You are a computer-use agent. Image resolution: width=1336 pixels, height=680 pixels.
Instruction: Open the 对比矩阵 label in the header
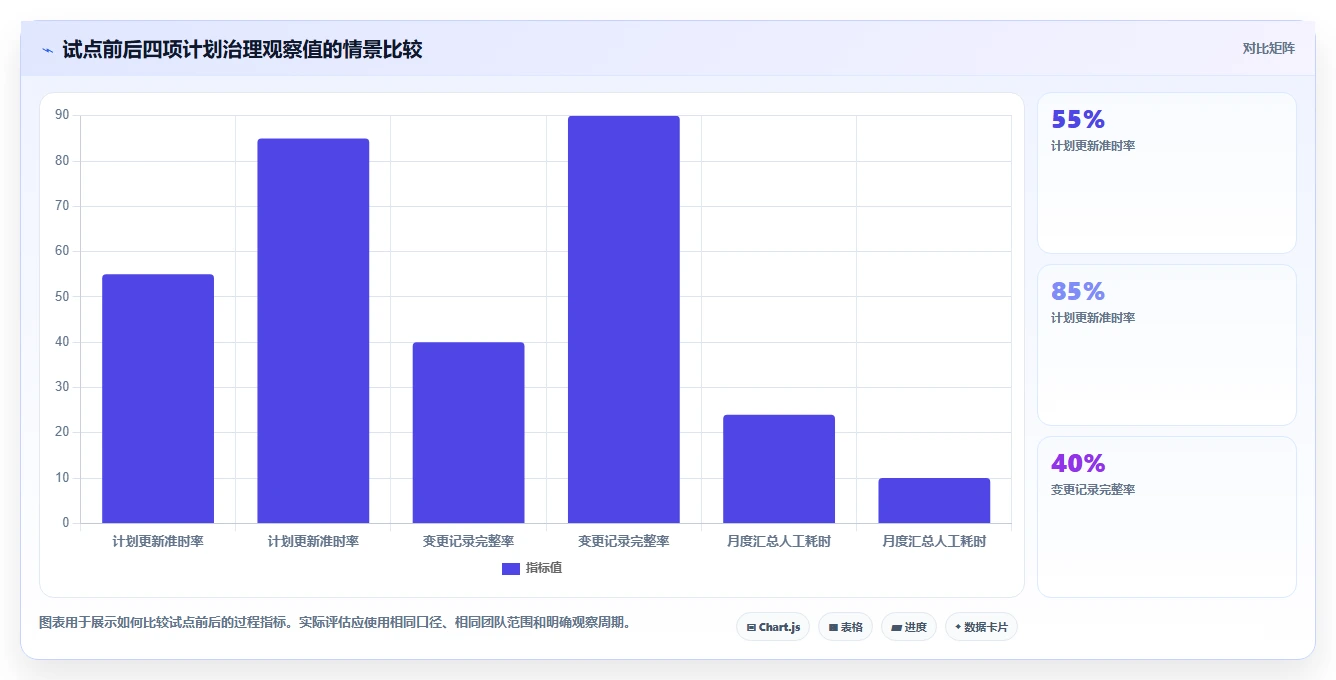pyautogui.click(x=1269, y=49)
